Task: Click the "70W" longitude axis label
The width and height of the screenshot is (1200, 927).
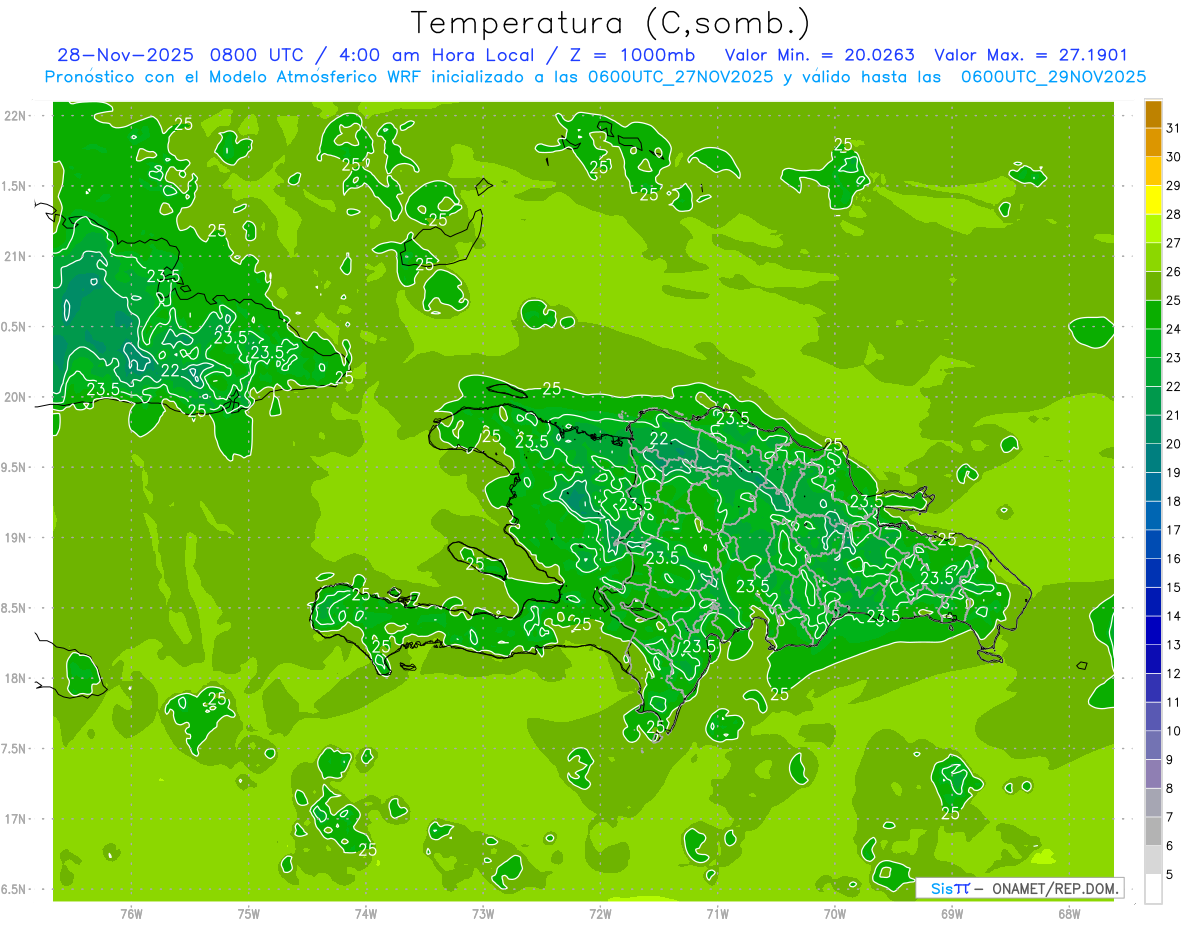Action: tap(835, 914)
